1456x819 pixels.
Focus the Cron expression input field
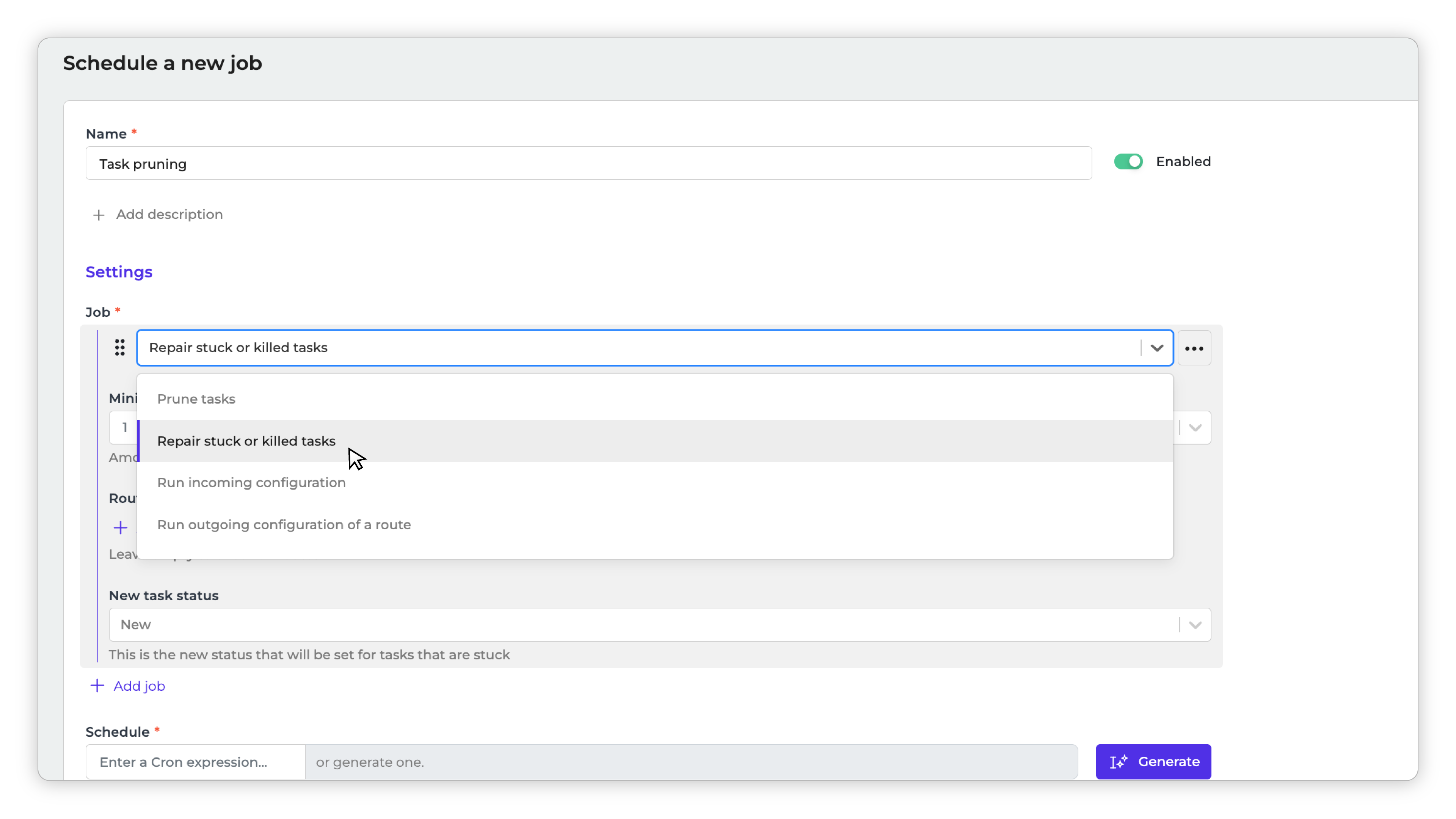click(x=195, y=762)
